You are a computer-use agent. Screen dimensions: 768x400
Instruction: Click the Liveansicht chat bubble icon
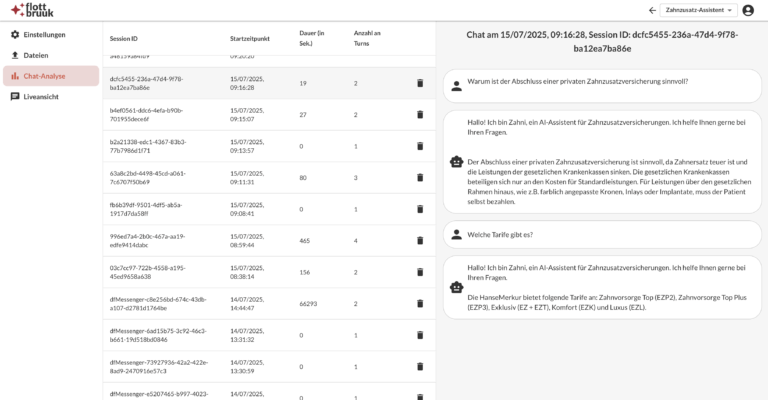click(15, 96)
